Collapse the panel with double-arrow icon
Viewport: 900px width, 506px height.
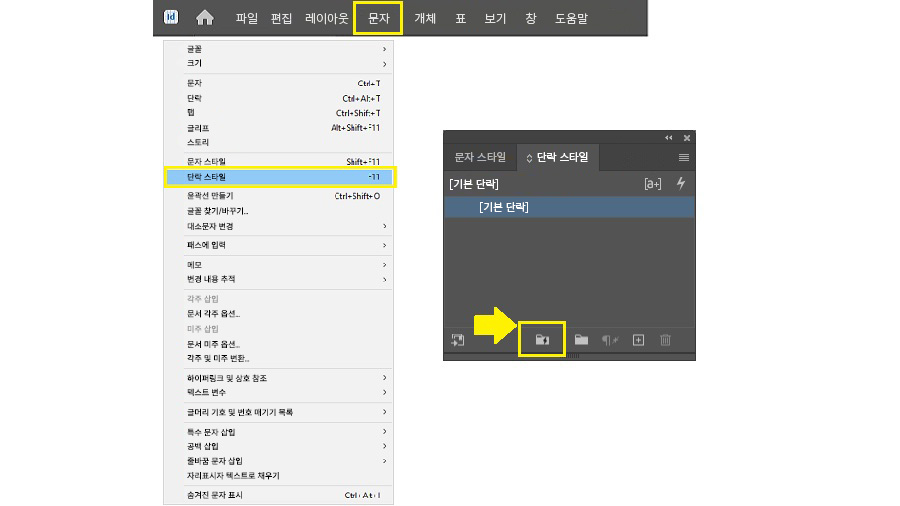click(669, 138)
